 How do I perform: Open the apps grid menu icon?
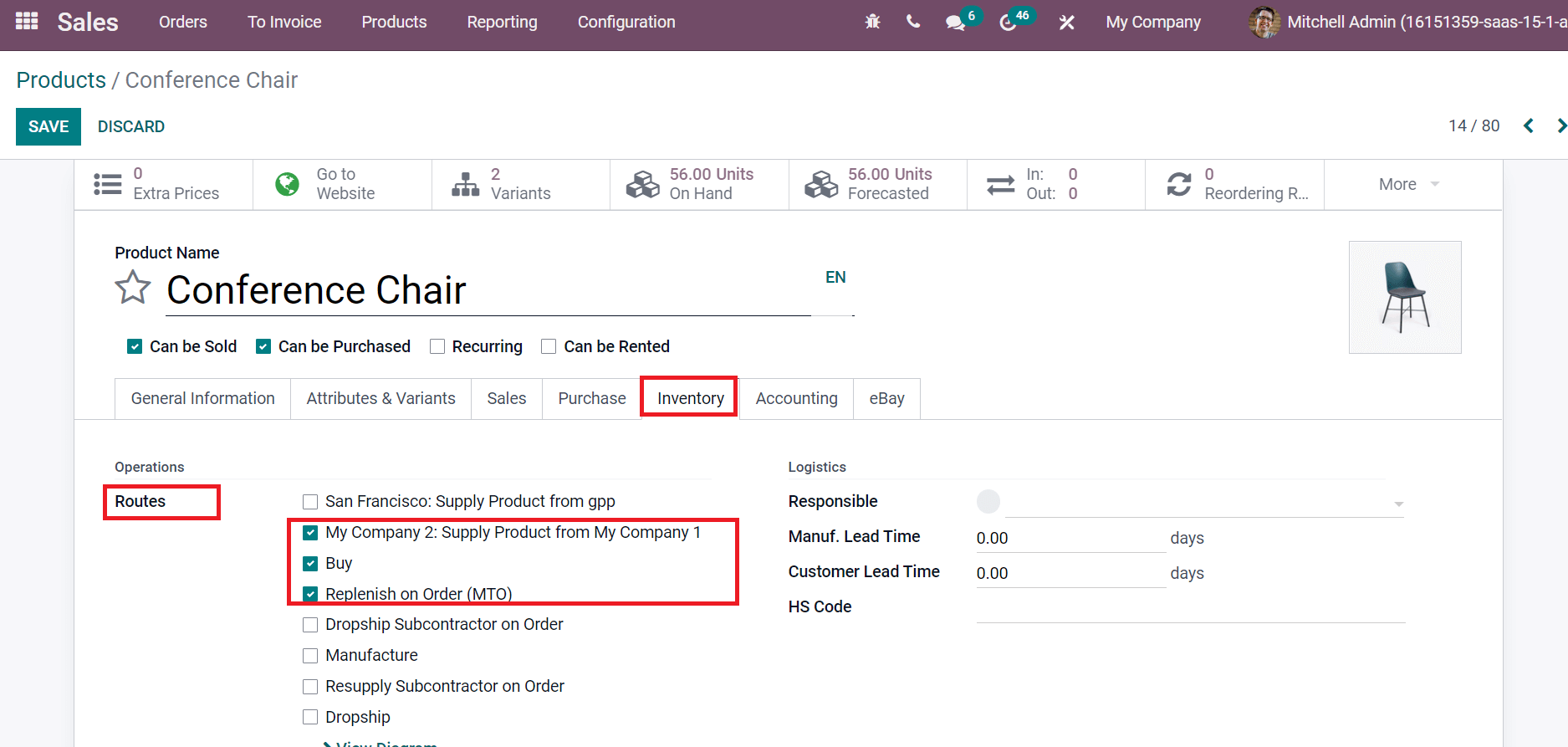tap(27, 21)
